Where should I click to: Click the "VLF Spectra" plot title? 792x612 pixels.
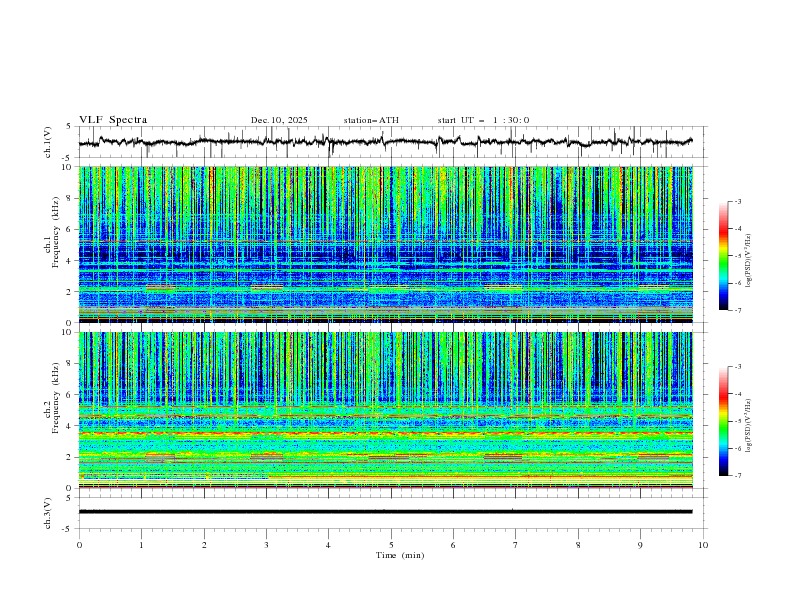click(113, 120)
